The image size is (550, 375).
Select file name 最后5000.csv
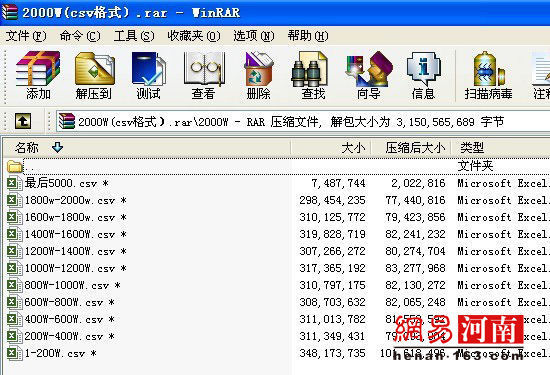[x=67, y=183]
